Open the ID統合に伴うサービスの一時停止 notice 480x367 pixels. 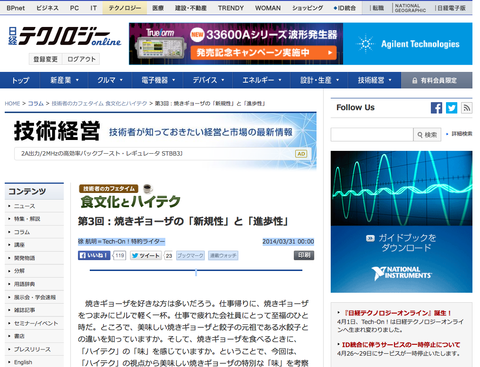tap(401, 345)
